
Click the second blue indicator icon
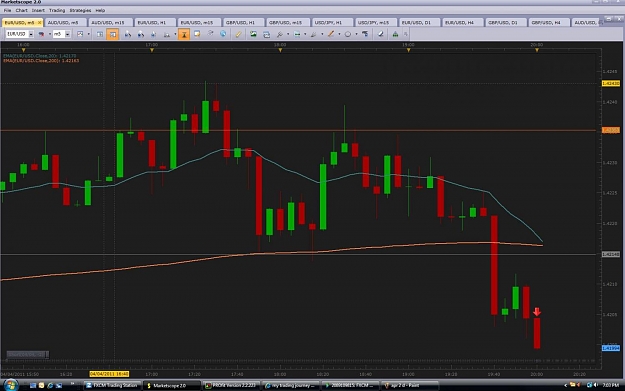(x=141, y=34)
